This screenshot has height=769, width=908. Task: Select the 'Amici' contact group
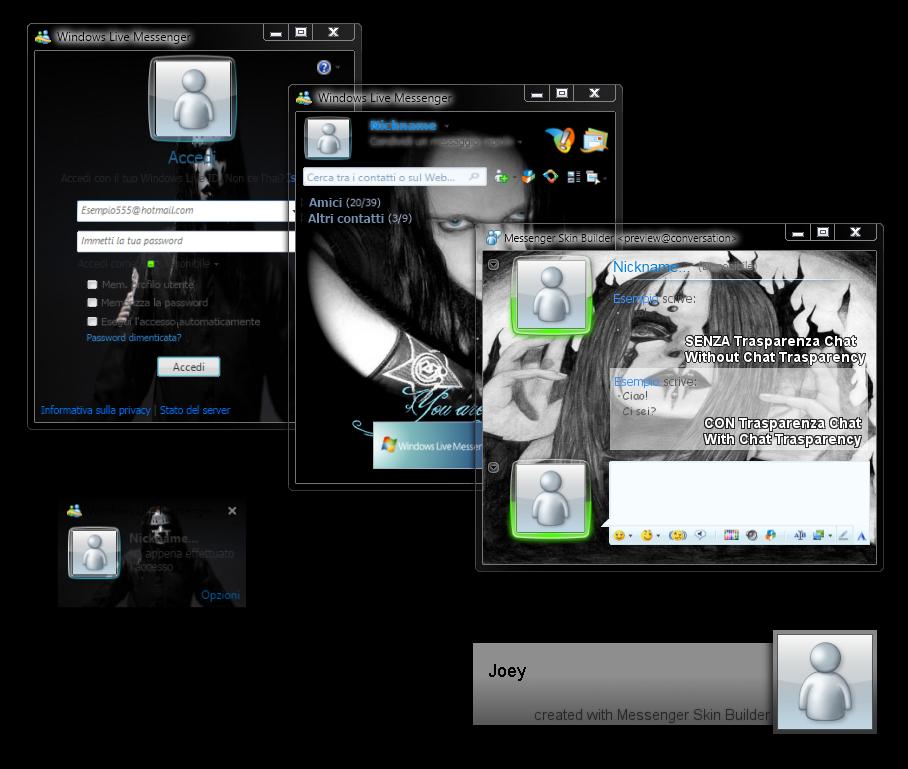(x=326, y=202)
